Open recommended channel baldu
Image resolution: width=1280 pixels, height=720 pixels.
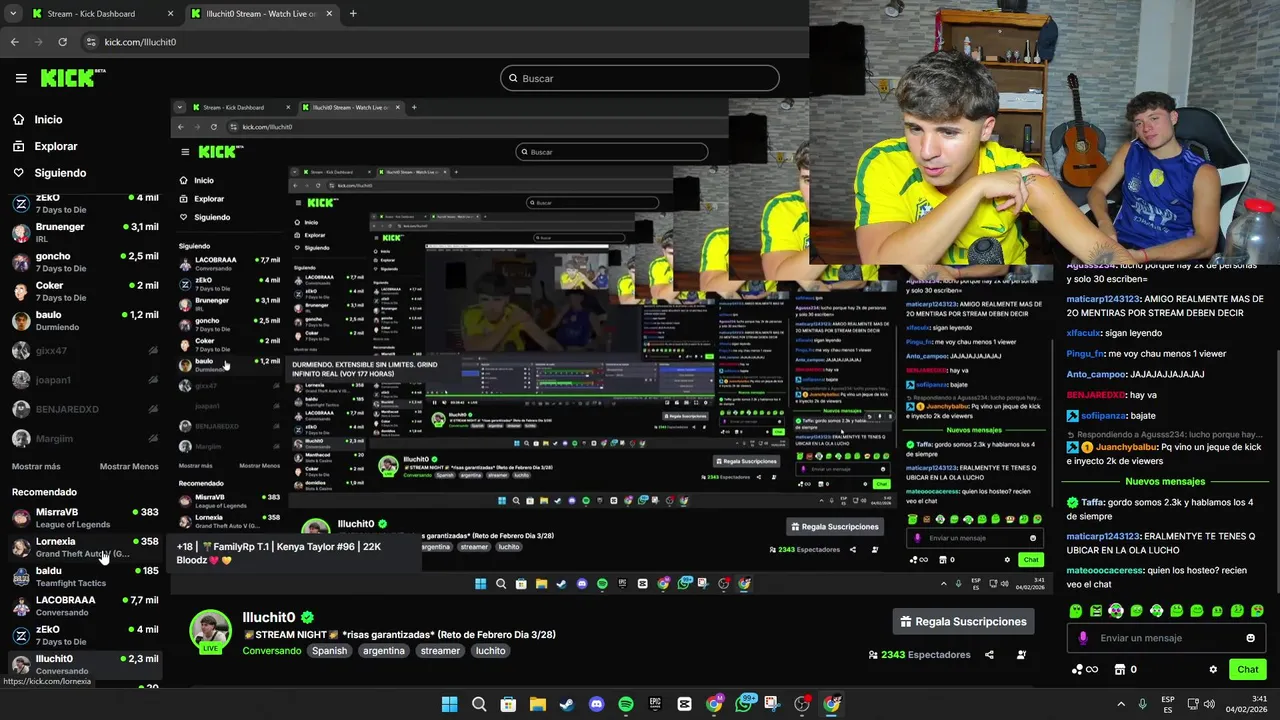click(84, 576)
